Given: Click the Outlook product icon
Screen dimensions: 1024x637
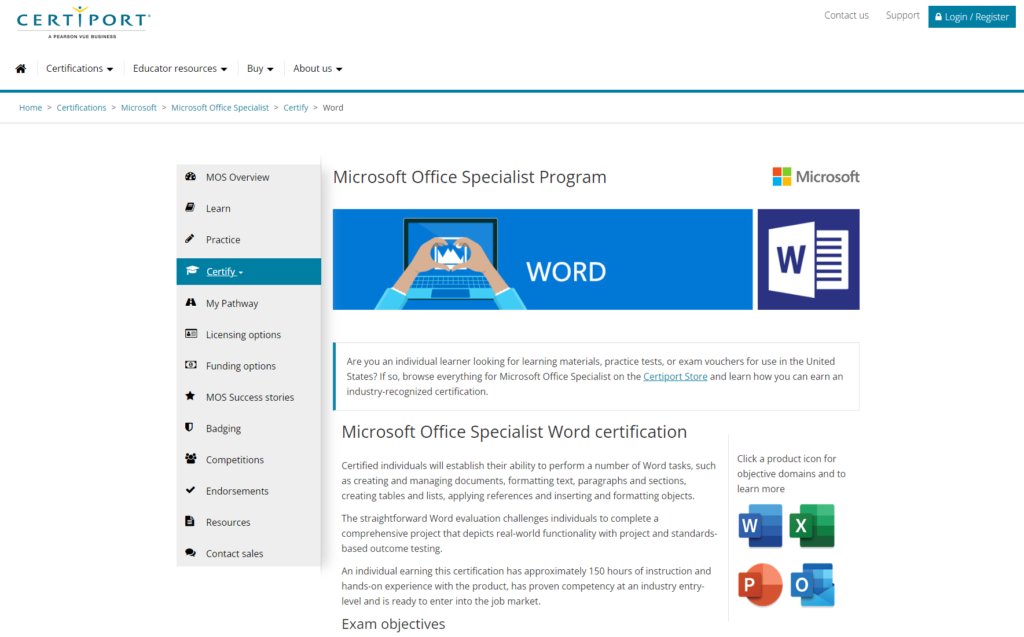Looking at the screenshot, I should [811, 584].
